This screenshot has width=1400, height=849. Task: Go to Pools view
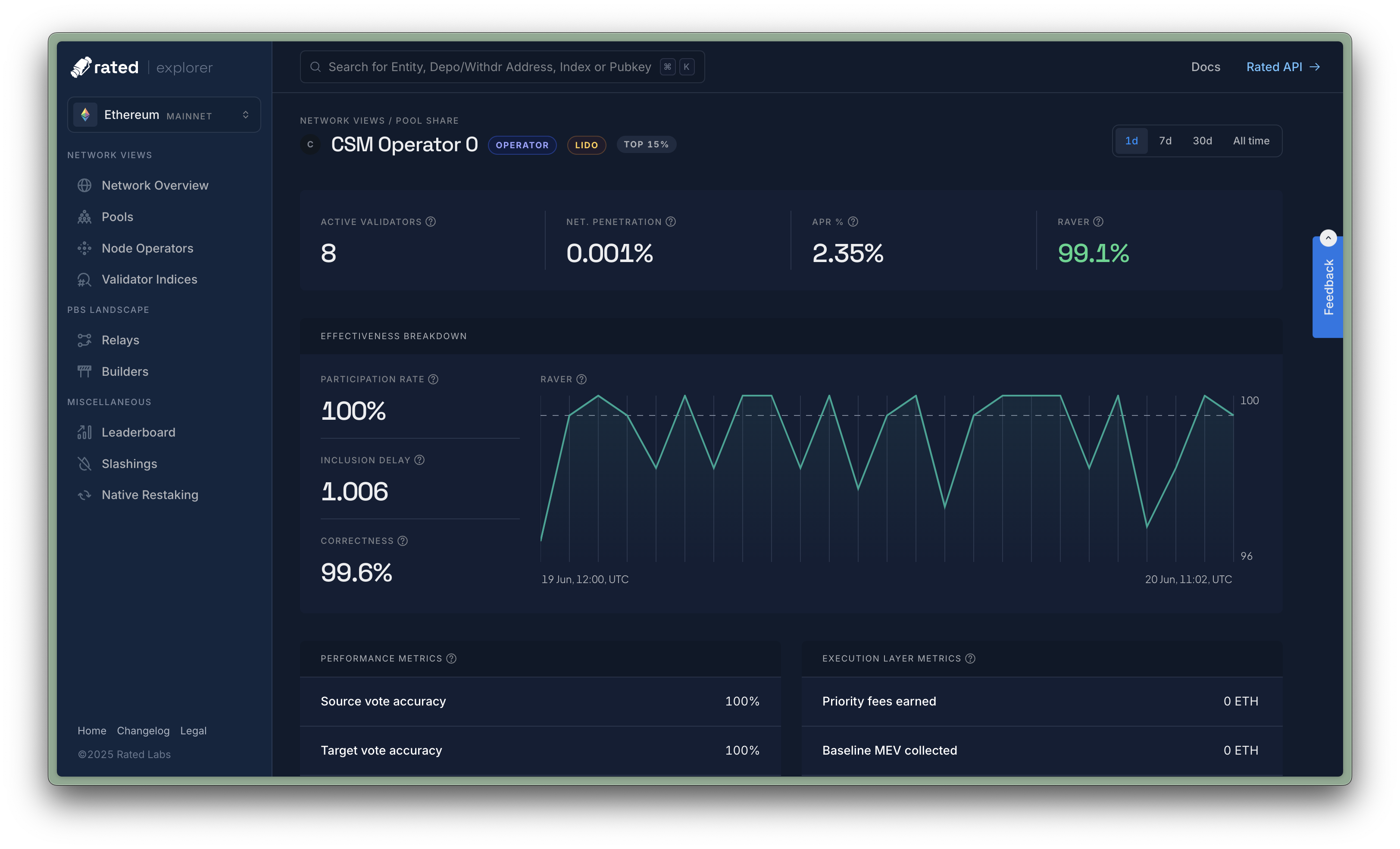tap(118, 216)
